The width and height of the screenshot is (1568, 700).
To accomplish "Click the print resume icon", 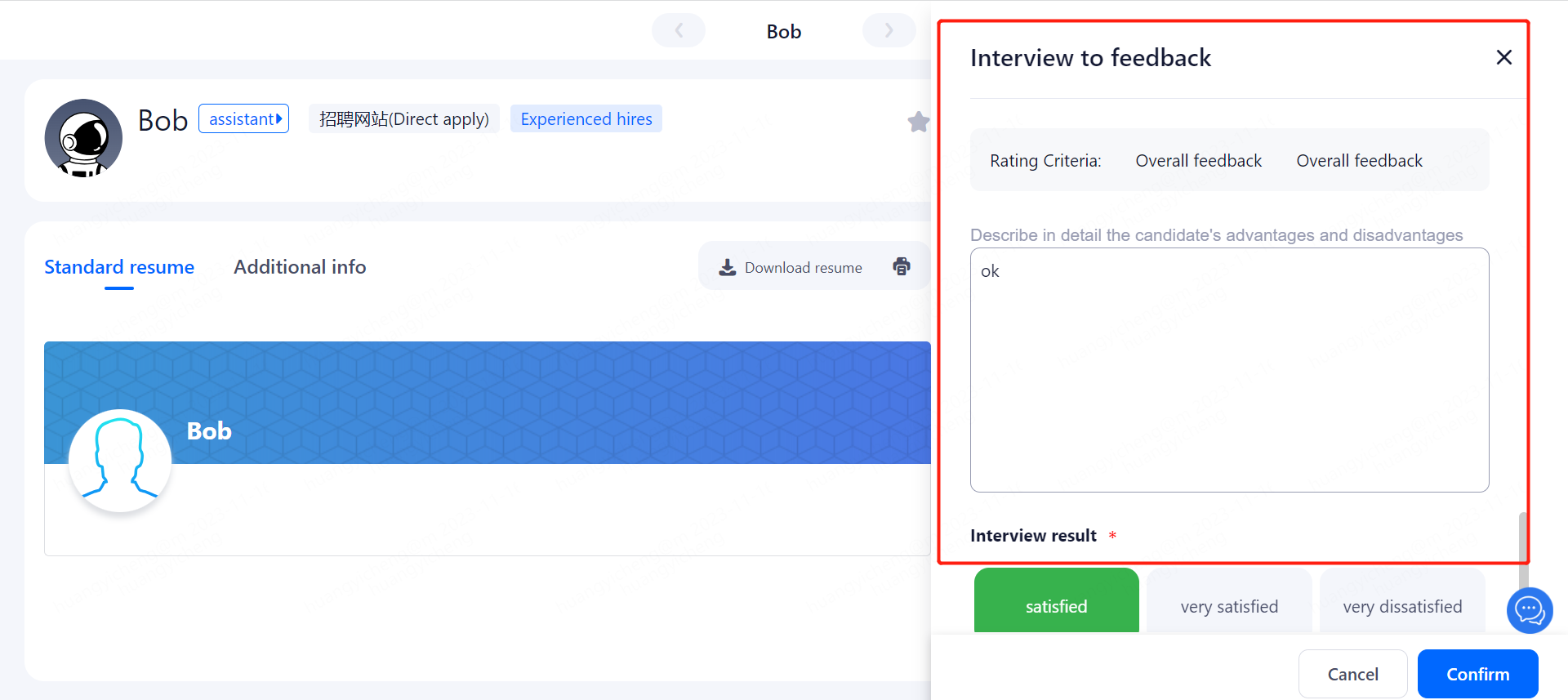I will click(902, 266).
